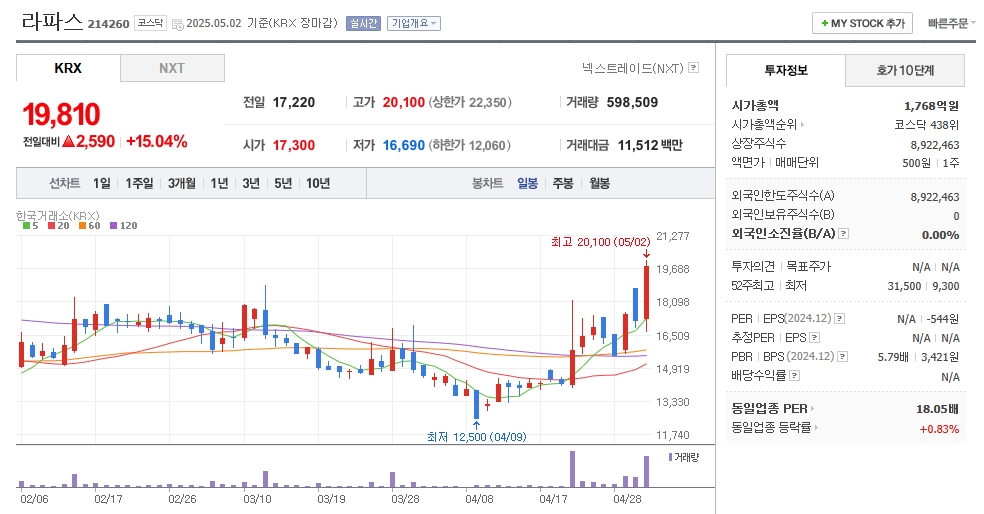Click the 최고 20,100 (05/02) chart marker
The image size is (984, 514).
[601, 242]
